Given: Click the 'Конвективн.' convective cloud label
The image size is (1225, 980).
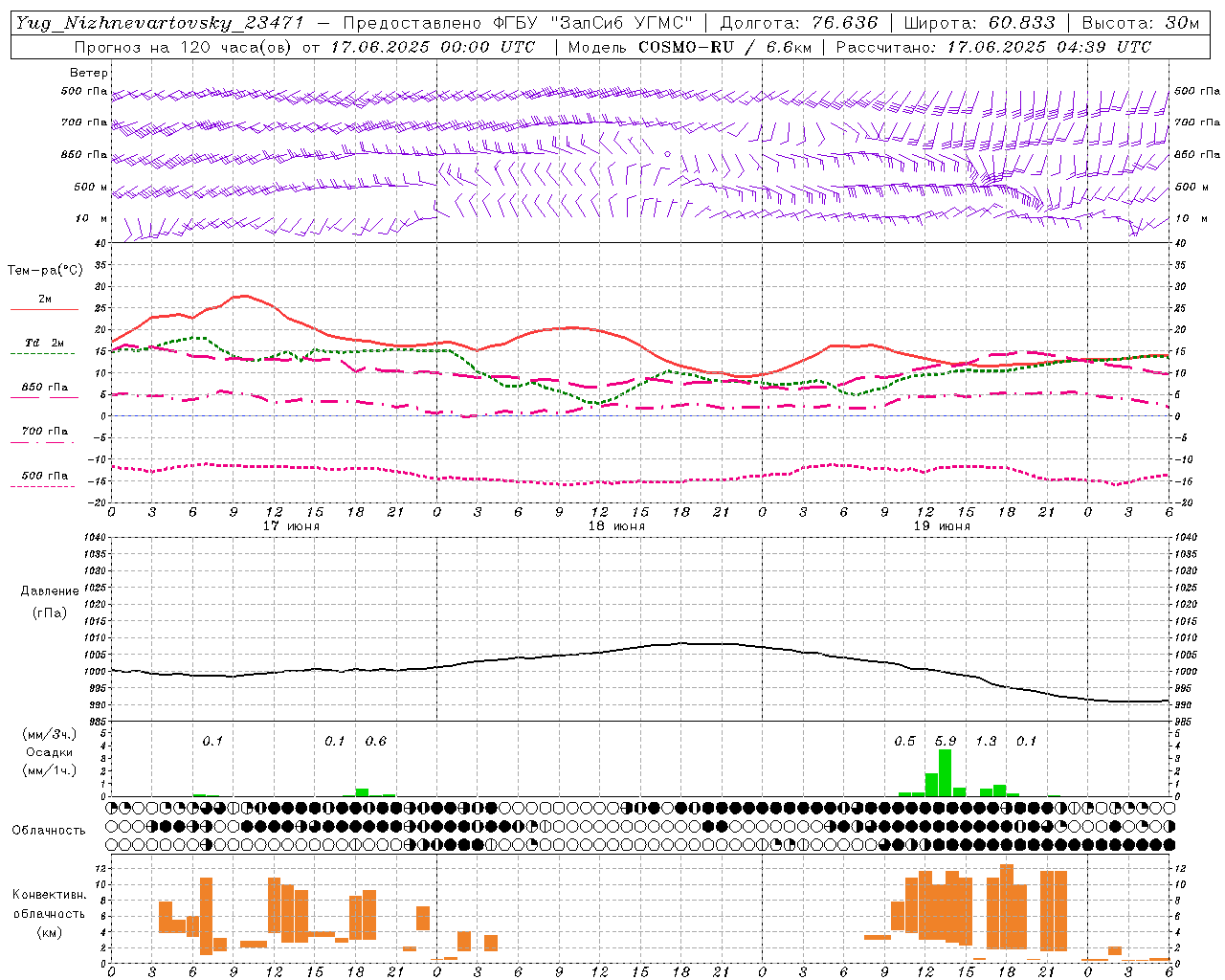Looking at the screenshot, I should coord(49,895).
